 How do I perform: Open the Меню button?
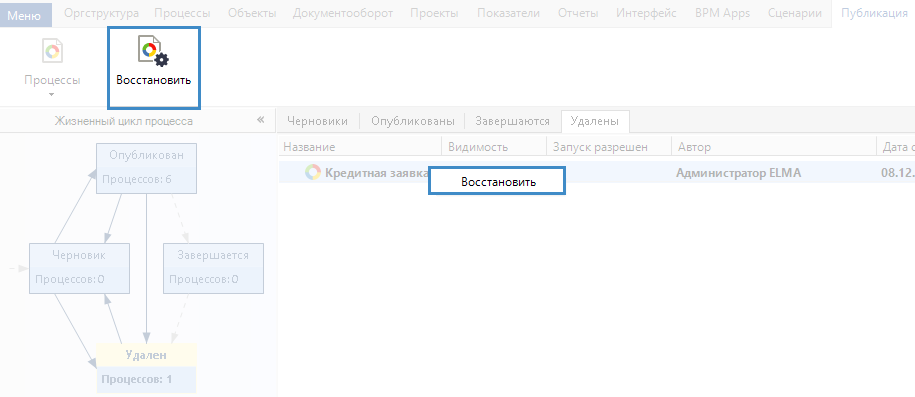[x=26, y=14]
